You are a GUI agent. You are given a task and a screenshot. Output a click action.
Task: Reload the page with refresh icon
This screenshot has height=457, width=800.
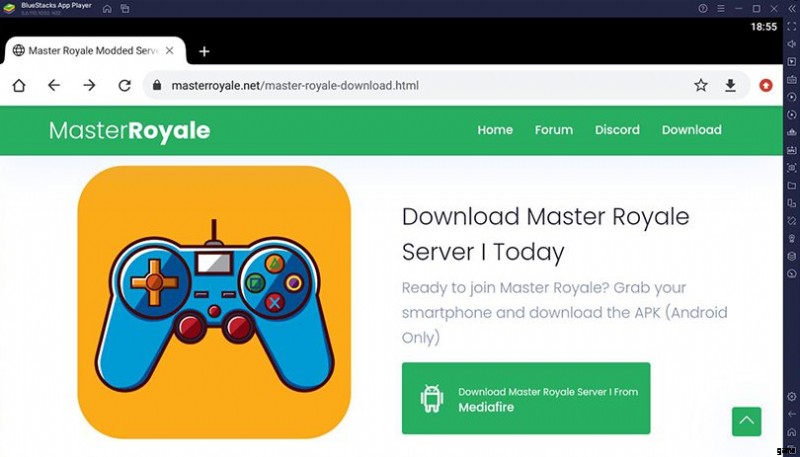[124, 86]
